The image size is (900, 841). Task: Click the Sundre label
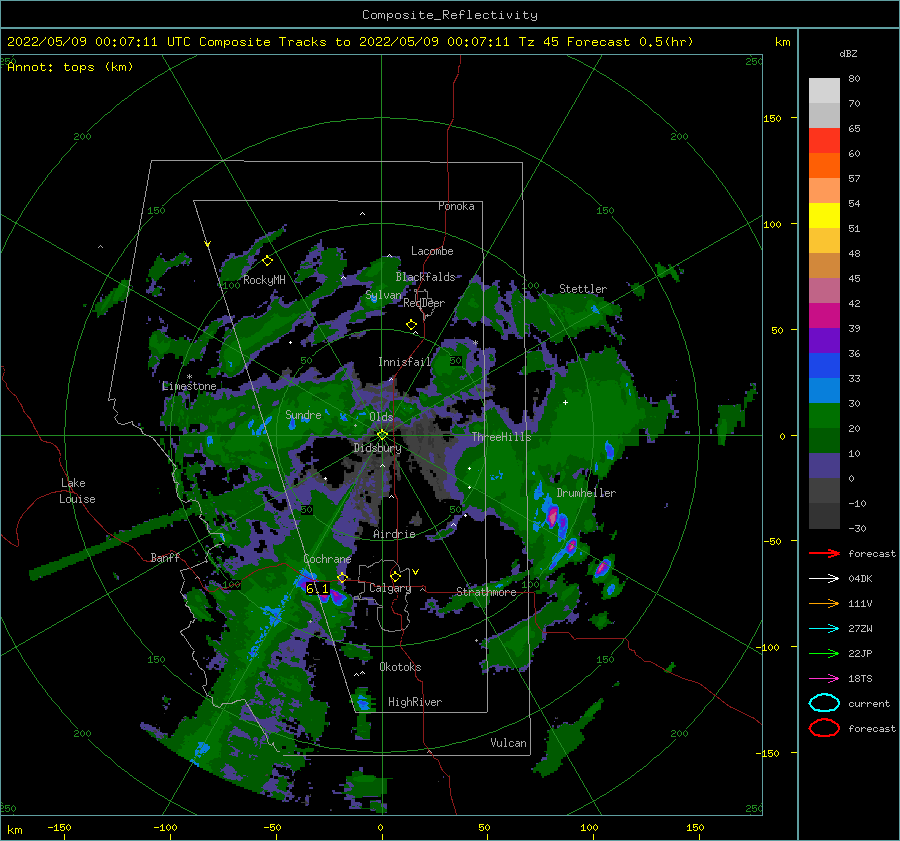303,414
